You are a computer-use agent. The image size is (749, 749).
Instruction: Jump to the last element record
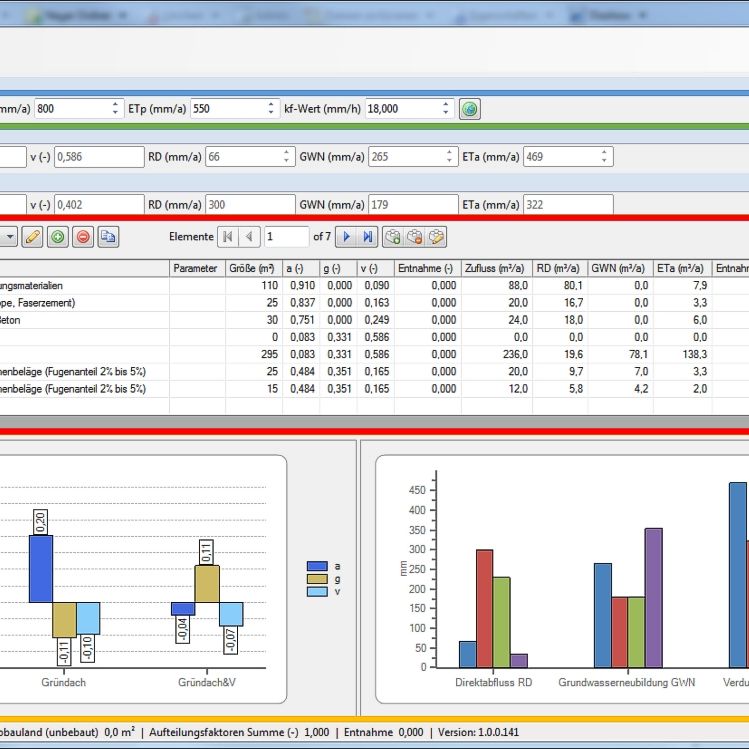[x=368, y=237]
